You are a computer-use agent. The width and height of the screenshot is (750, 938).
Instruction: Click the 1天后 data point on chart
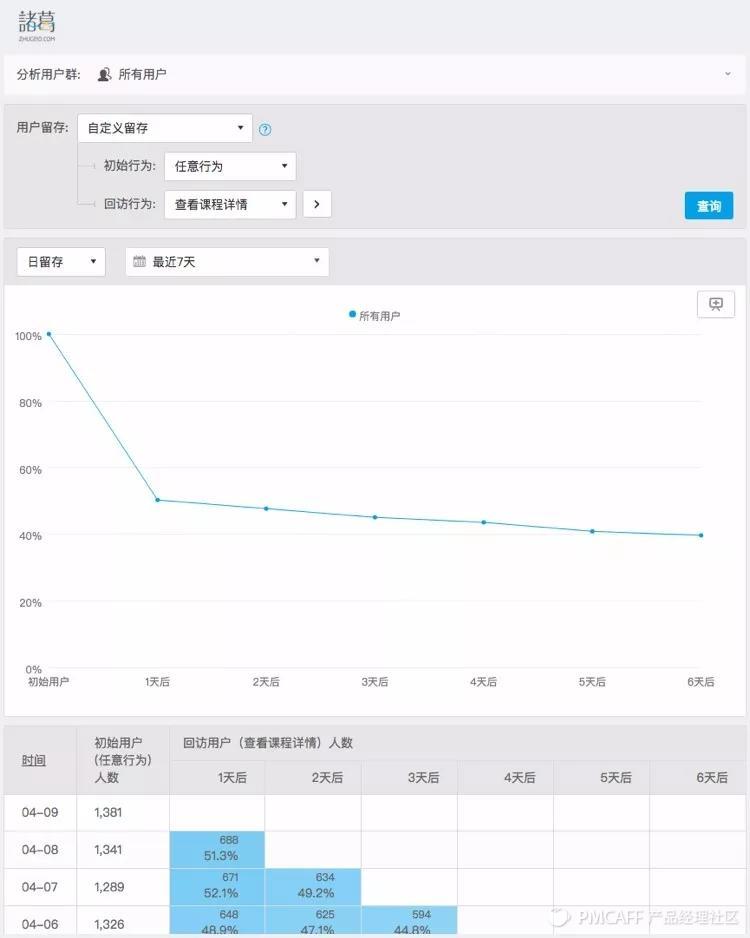158,500
